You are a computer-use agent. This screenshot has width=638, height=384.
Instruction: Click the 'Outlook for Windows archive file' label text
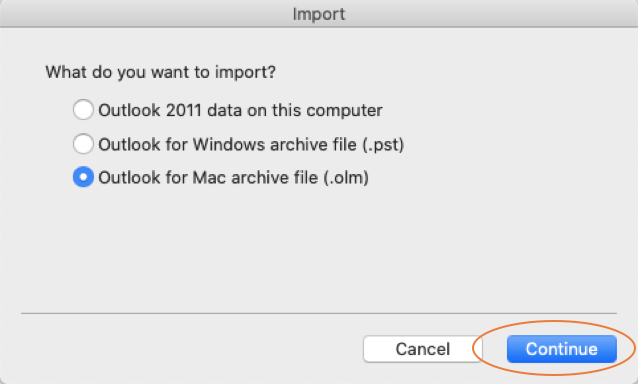click(x=227, y=144)
